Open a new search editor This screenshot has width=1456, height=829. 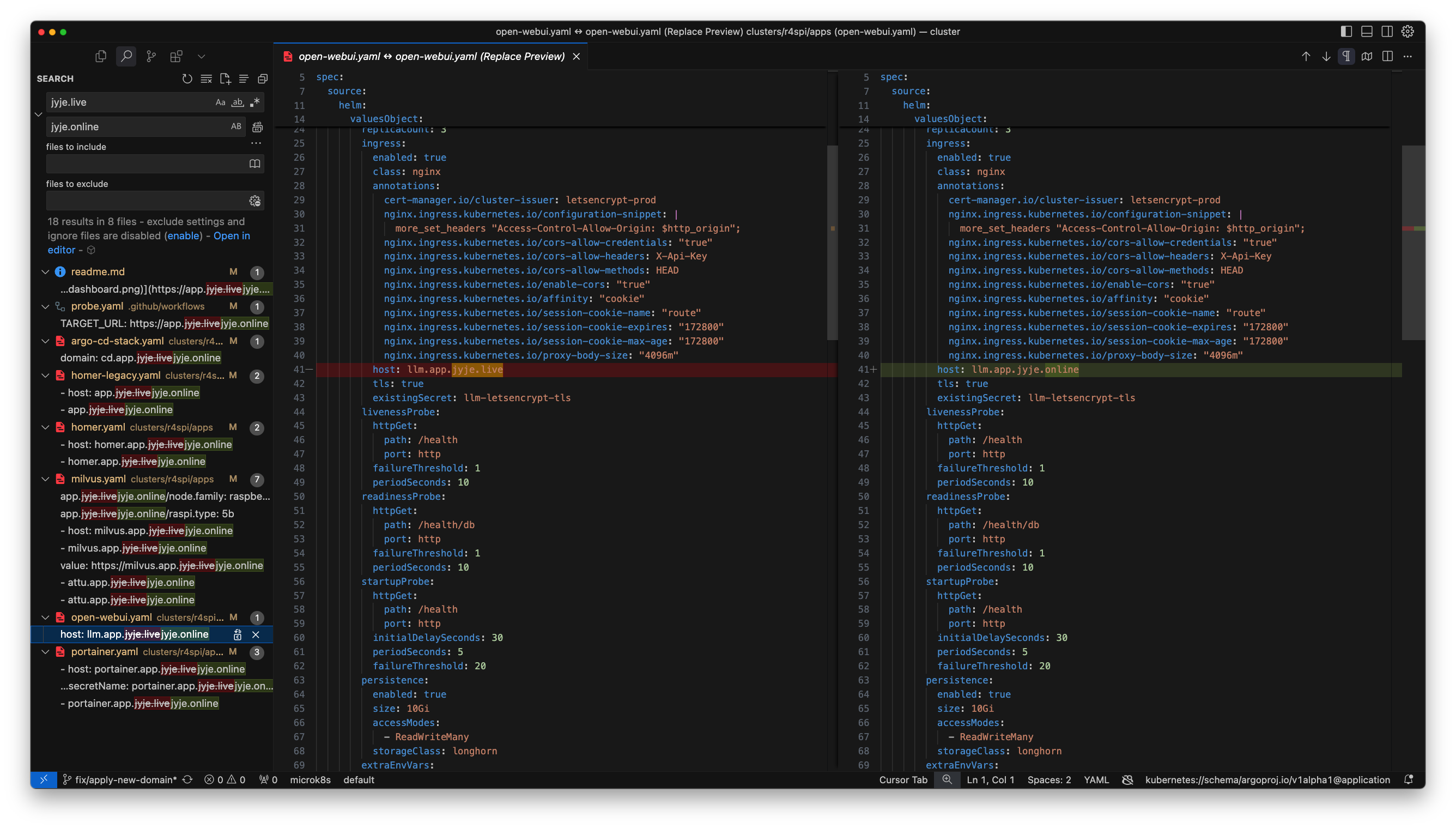pyautogui.click(x=225, y=78)
